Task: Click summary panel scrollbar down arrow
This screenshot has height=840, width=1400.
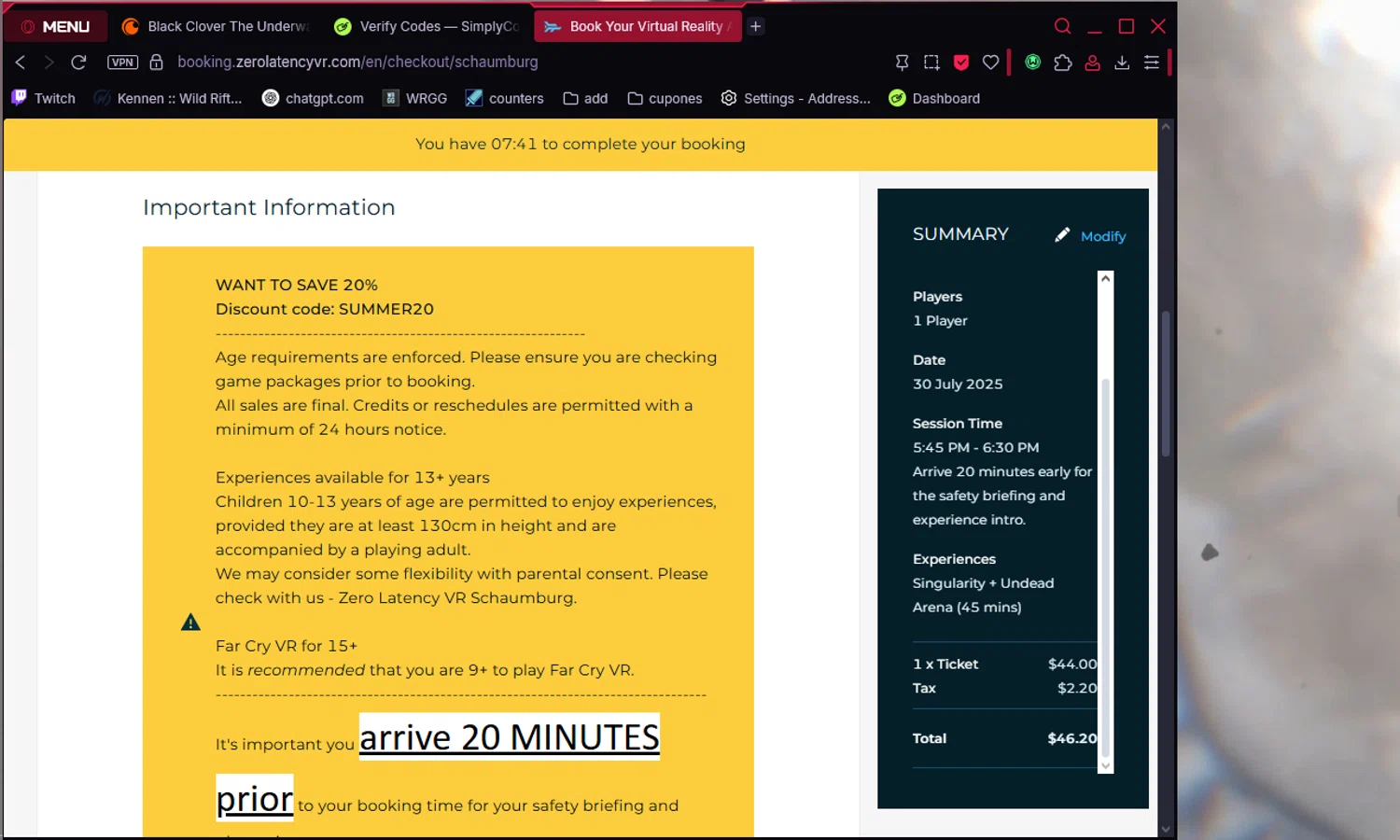Action: tap(1106, 766)
